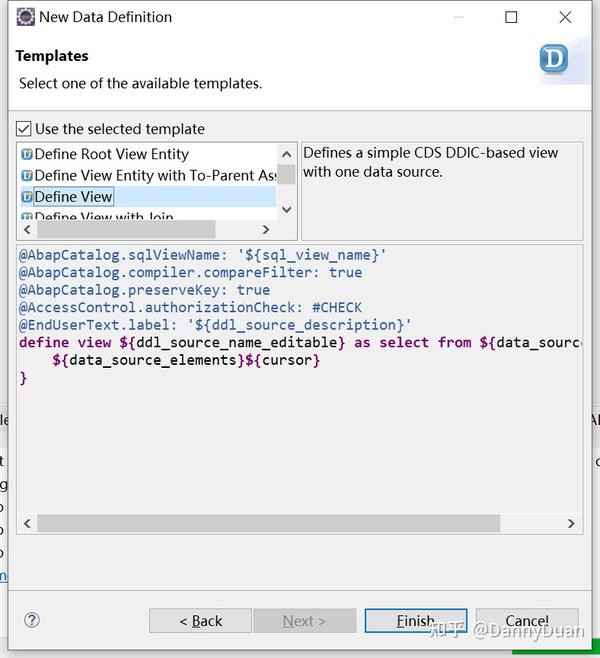Viewport: 600px width, 658px height.
Task: Click the Define Root View Entity icon
Action: 27,154
